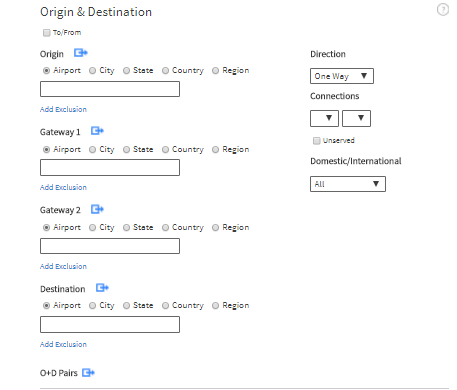Image resolution: width=457 pixels, height=390 pixels.
Task: Enable the To/From checkbox
Action: click(x=47, y=33)
